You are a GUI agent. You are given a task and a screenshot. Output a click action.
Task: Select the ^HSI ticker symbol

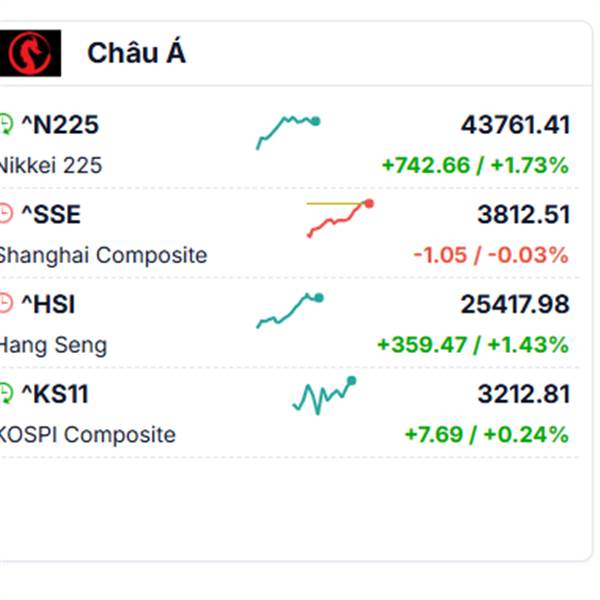pyautogui.click(x=48, y=304)
